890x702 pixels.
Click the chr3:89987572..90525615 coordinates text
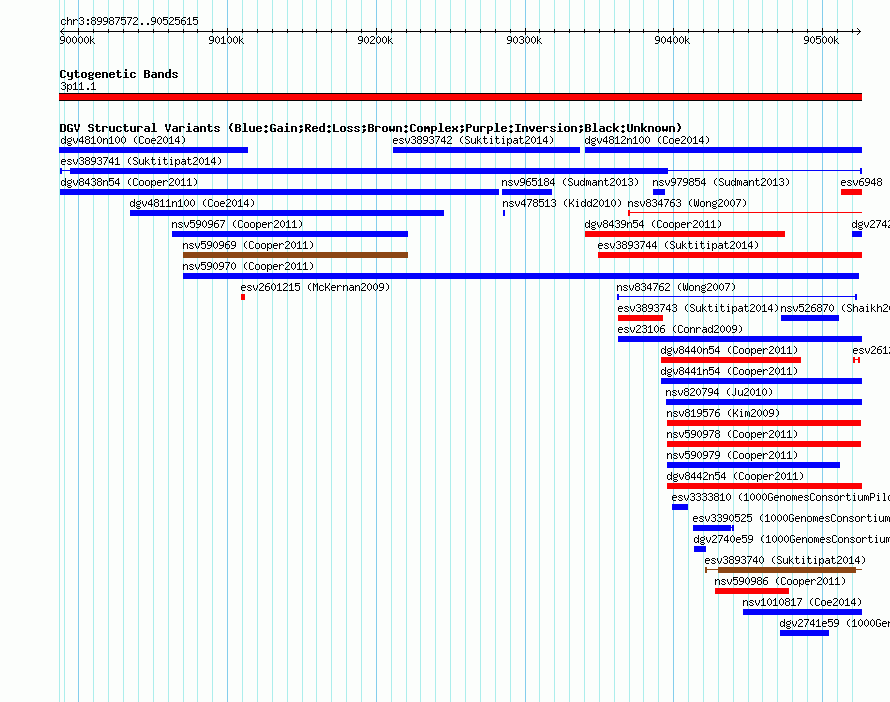click(129, 21)
